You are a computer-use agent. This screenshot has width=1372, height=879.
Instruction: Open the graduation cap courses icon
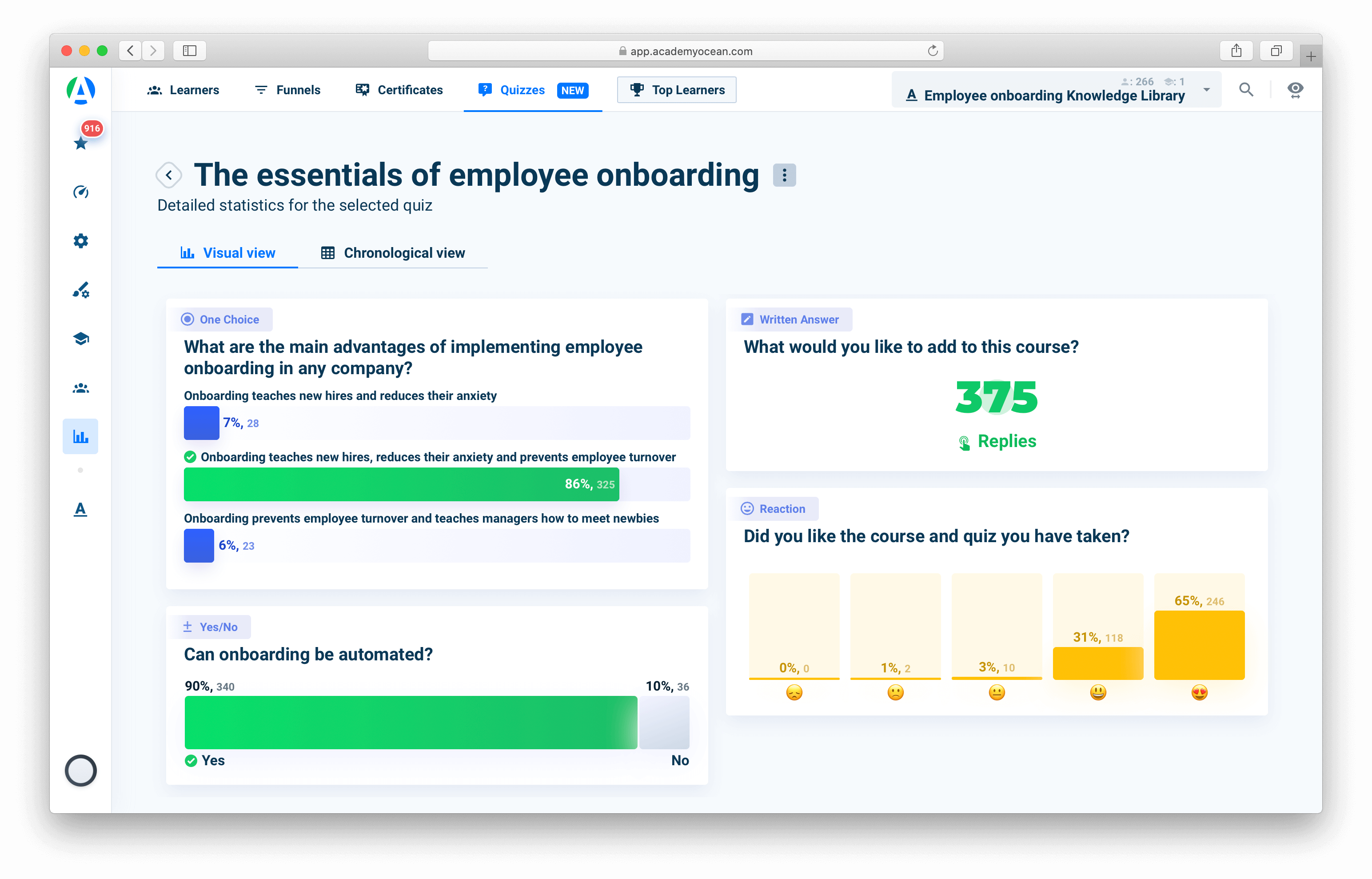tap(80, 339)
